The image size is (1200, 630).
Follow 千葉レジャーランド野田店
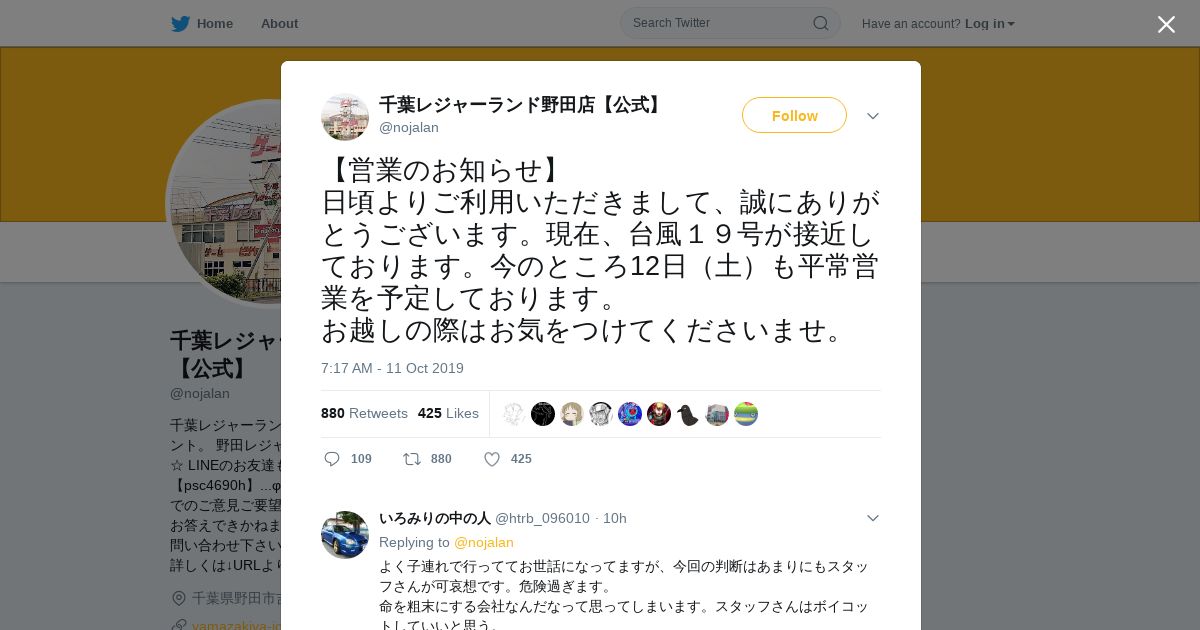point(794,115)
